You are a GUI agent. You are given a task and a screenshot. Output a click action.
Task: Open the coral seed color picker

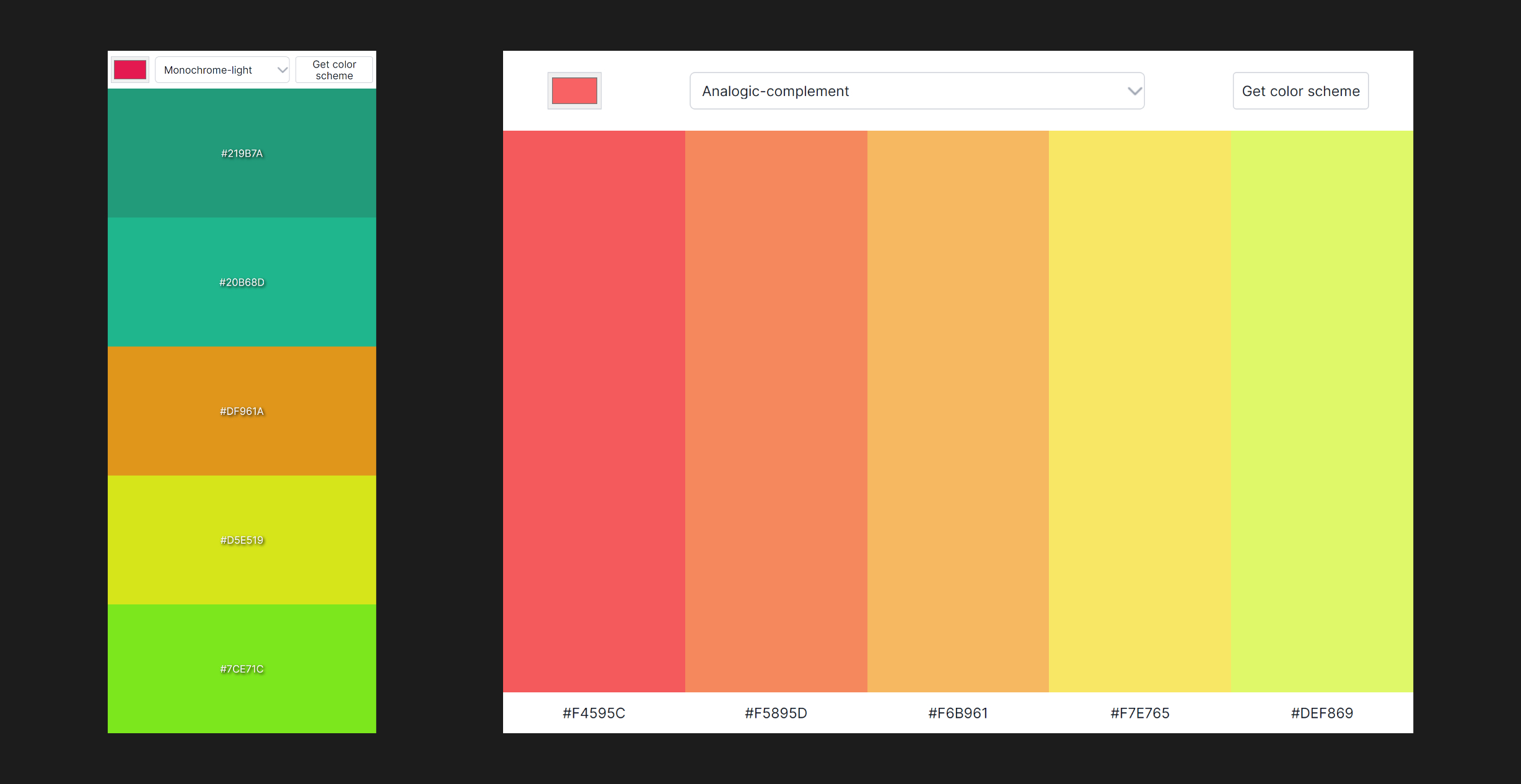[x=574, y=91]
